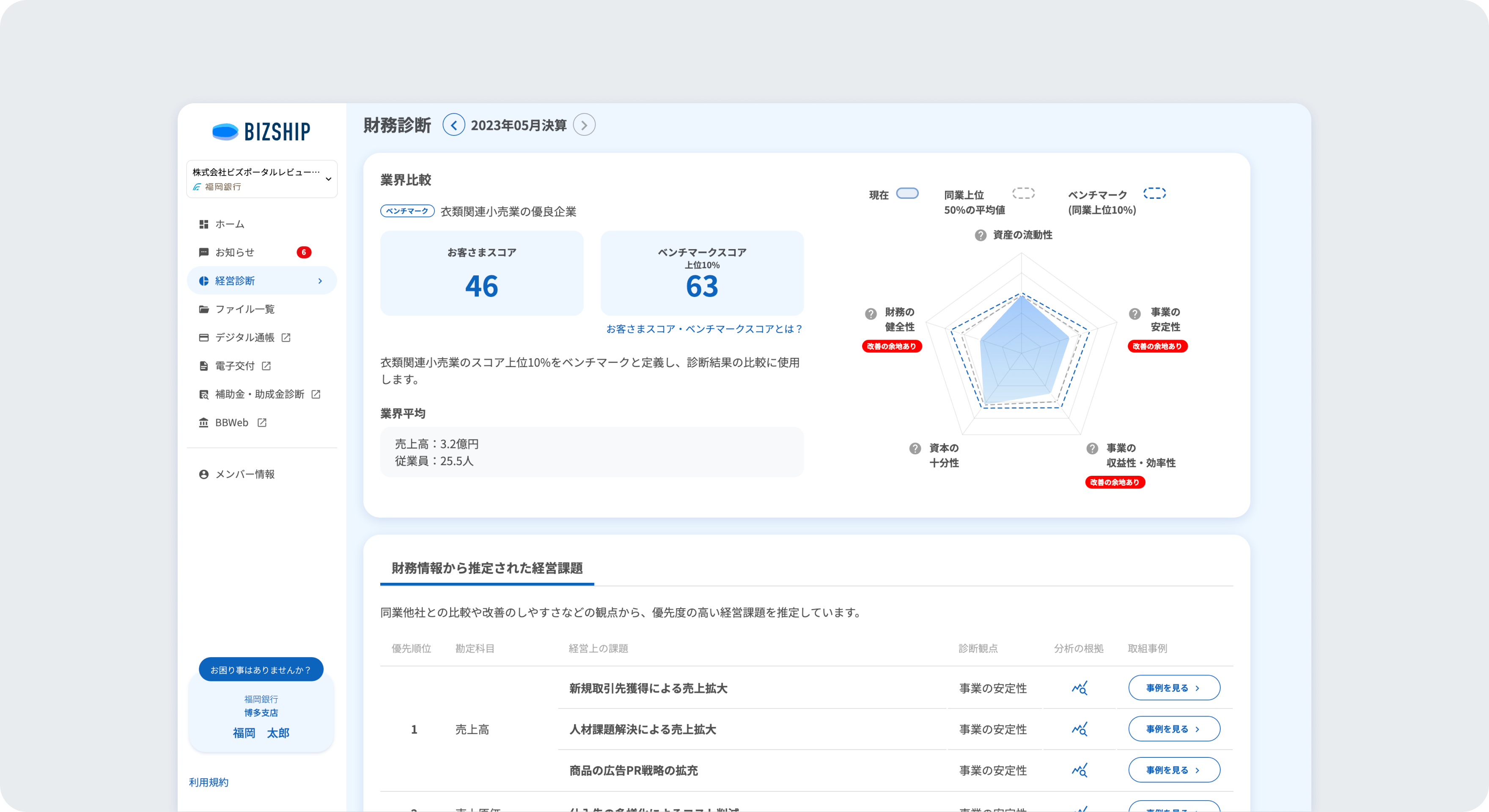1489x812 pixels.
Task: Click the external link icon beside 電子交付
Action: click(x=266, y=366)
